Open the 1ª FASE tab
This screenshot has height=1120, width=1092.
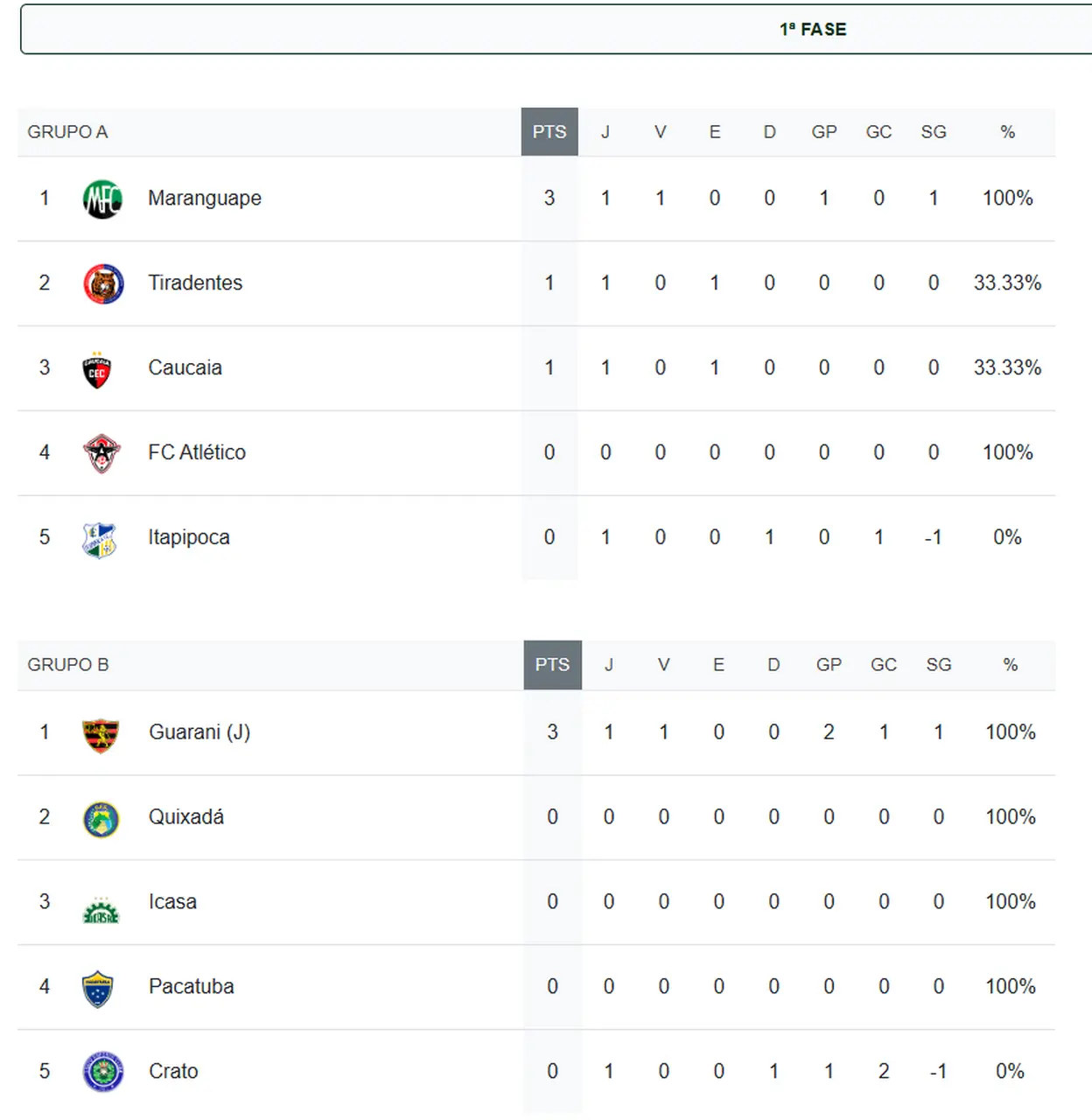coord(813,30)
